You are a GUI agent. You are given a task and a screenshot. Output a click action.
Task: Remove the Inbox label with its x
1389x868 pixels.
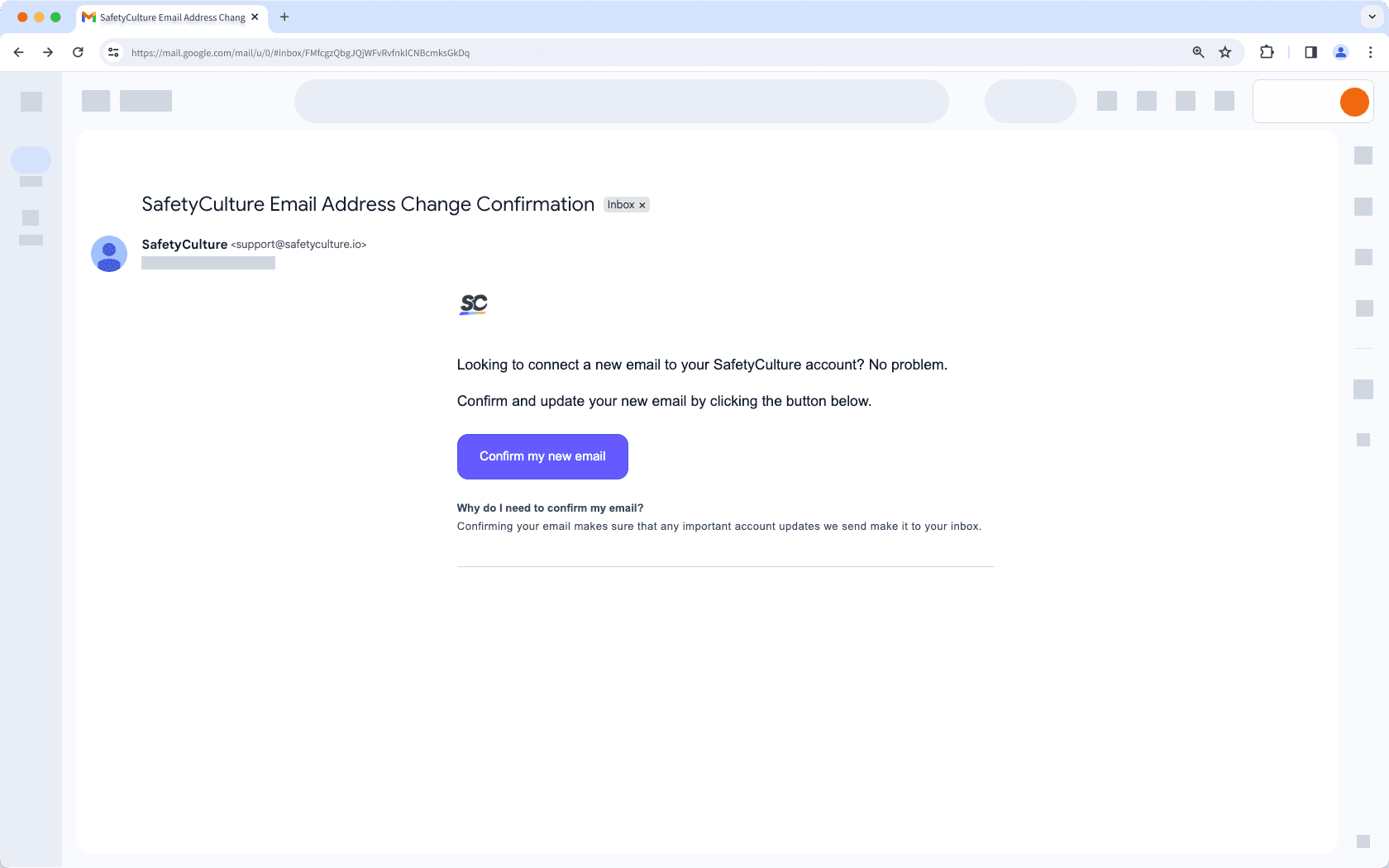642,204
